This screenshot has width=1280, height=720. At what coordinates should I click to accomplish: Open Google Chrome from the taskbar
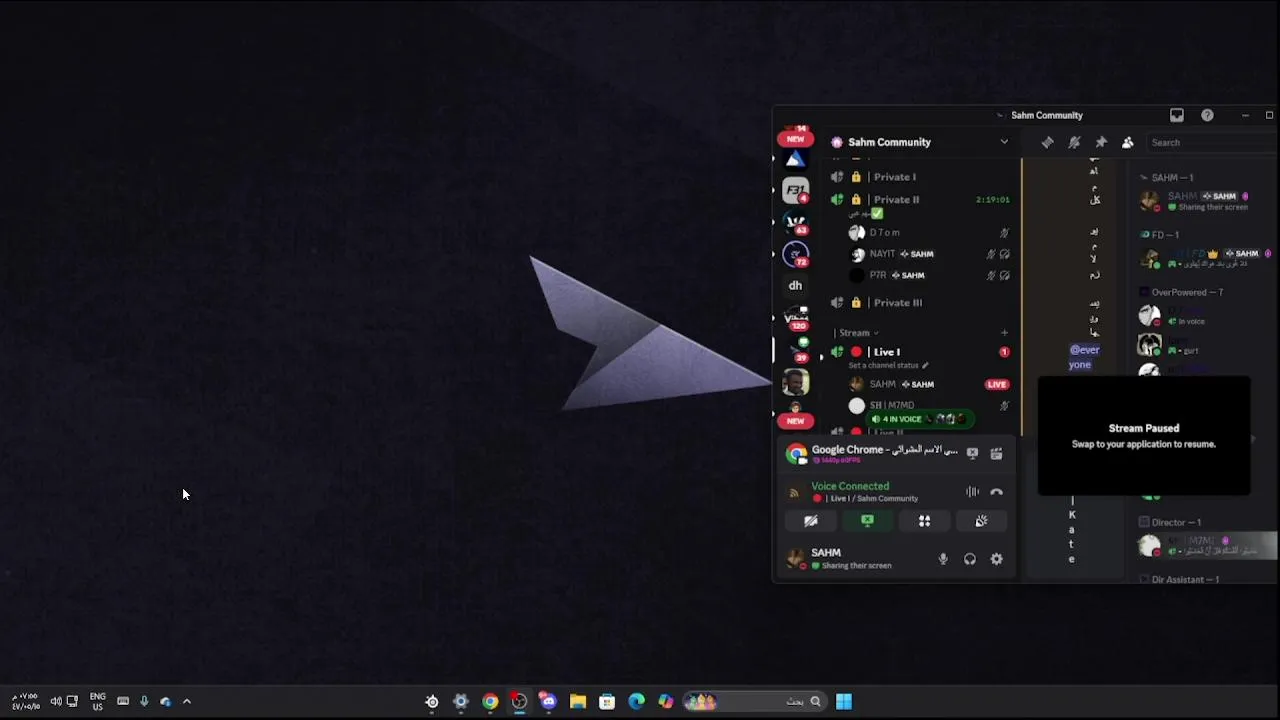pos(490,702)
